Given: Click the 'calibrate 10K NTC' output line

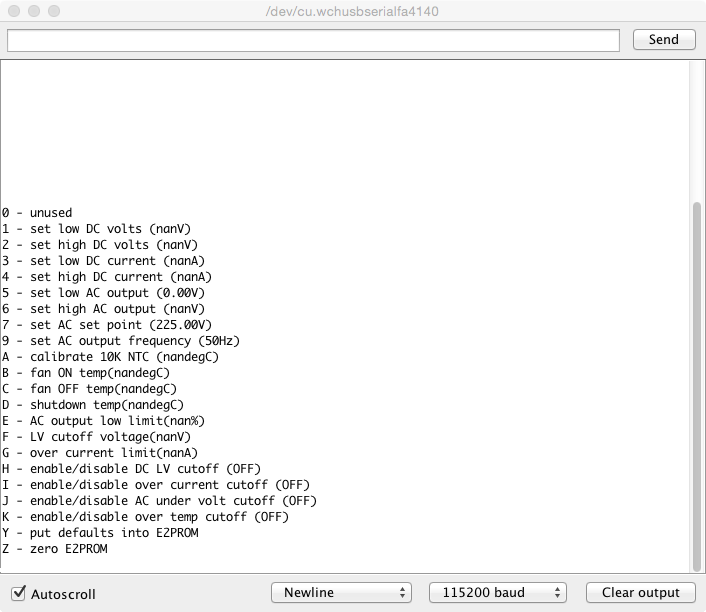Looking at the screenshot, I should (110, 357).
